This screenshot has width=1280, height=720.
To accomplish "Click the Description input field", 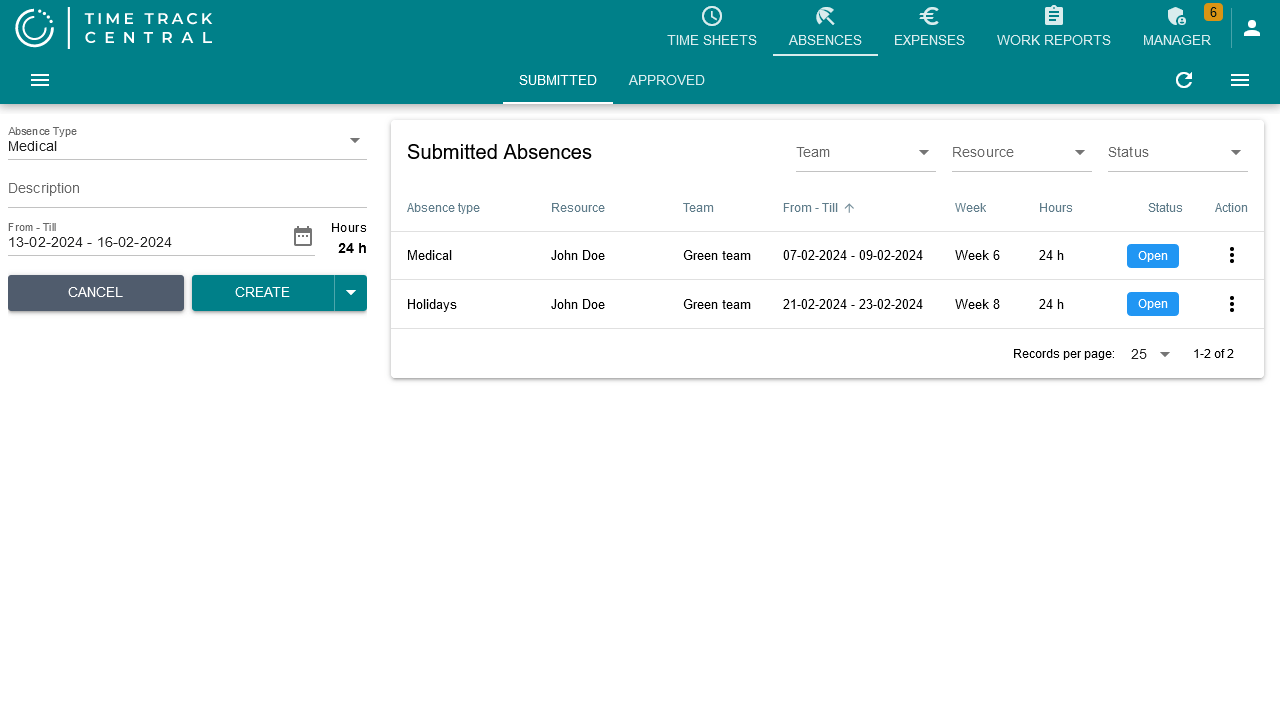I will (x=187, y=188).
